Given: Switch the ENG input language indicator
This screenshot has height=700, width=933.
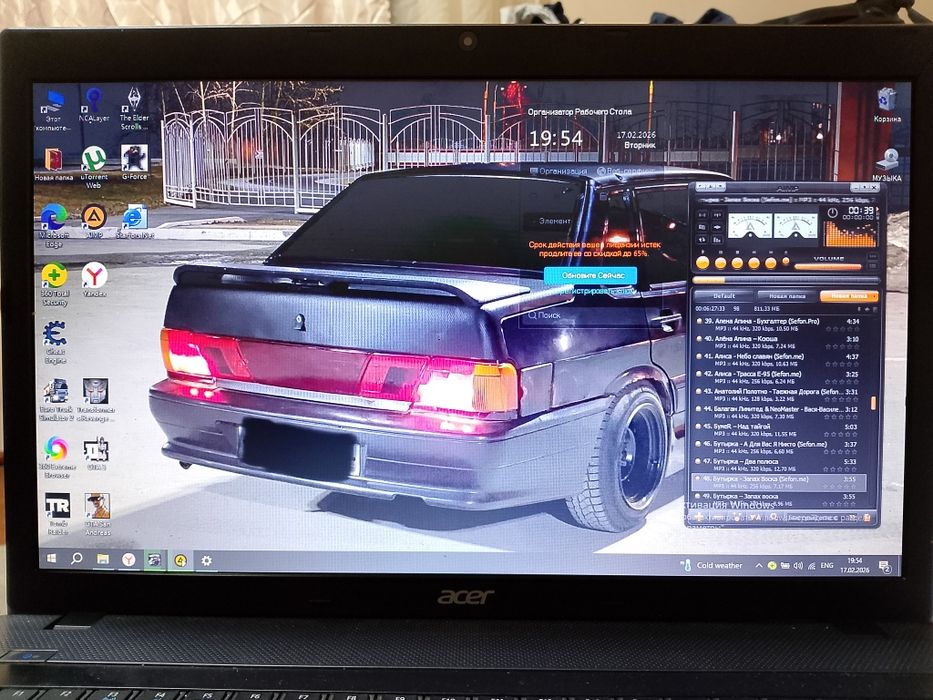Looking at the screenshot, I should (827, 565).
